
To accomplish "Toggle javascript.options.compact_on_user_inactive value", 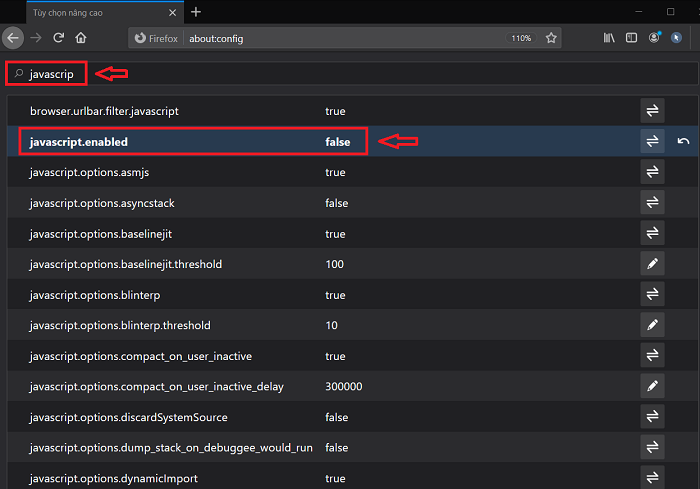I will click(x=652, y=355).
